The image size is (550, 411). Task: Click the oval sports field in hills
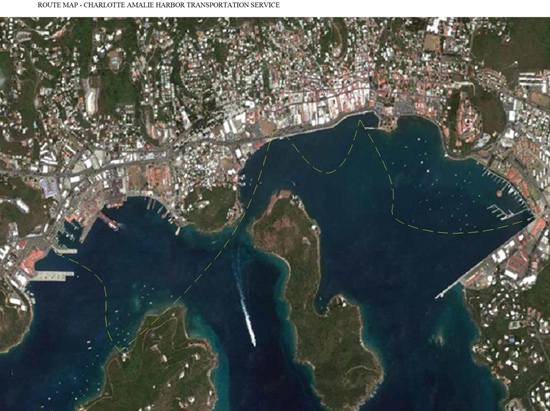pyautogui.click(x=92, y=101)
